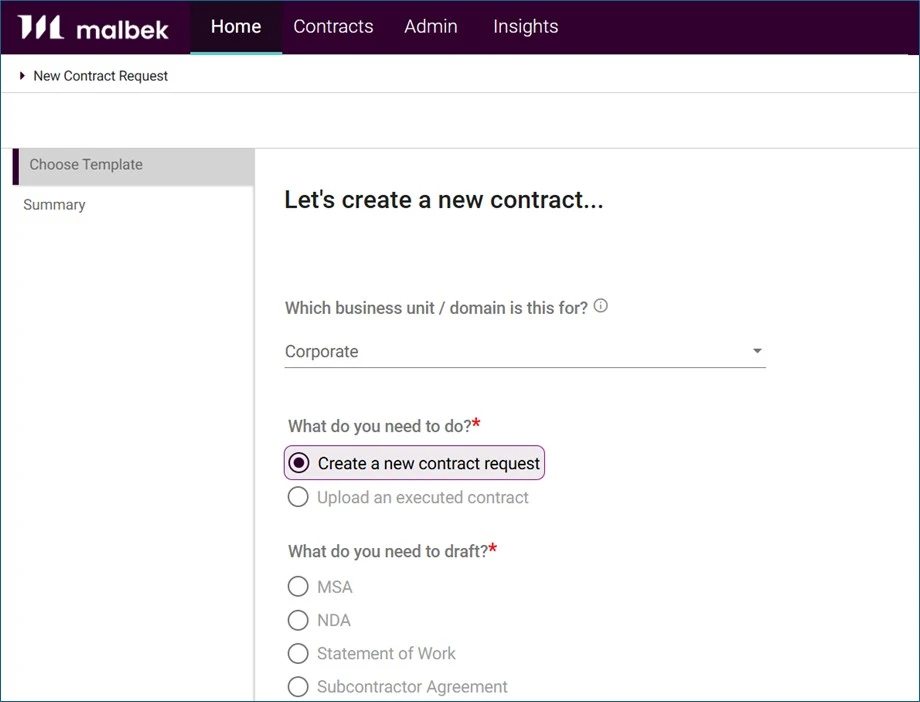
Task: Select the MSA radio button
Action: tap(298, 587)
